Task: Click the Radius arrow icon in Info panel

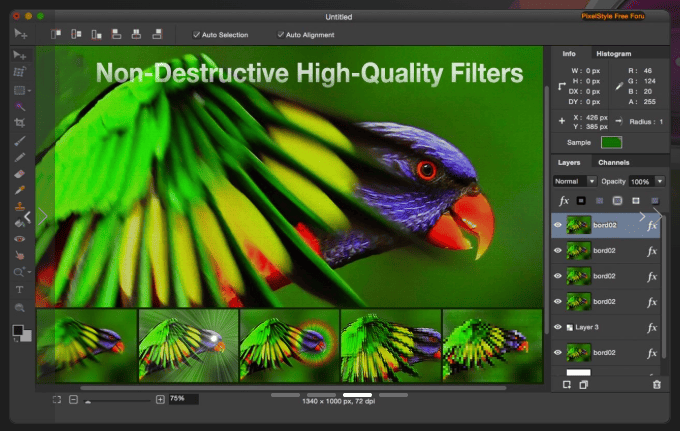Action: coord(619,121)
